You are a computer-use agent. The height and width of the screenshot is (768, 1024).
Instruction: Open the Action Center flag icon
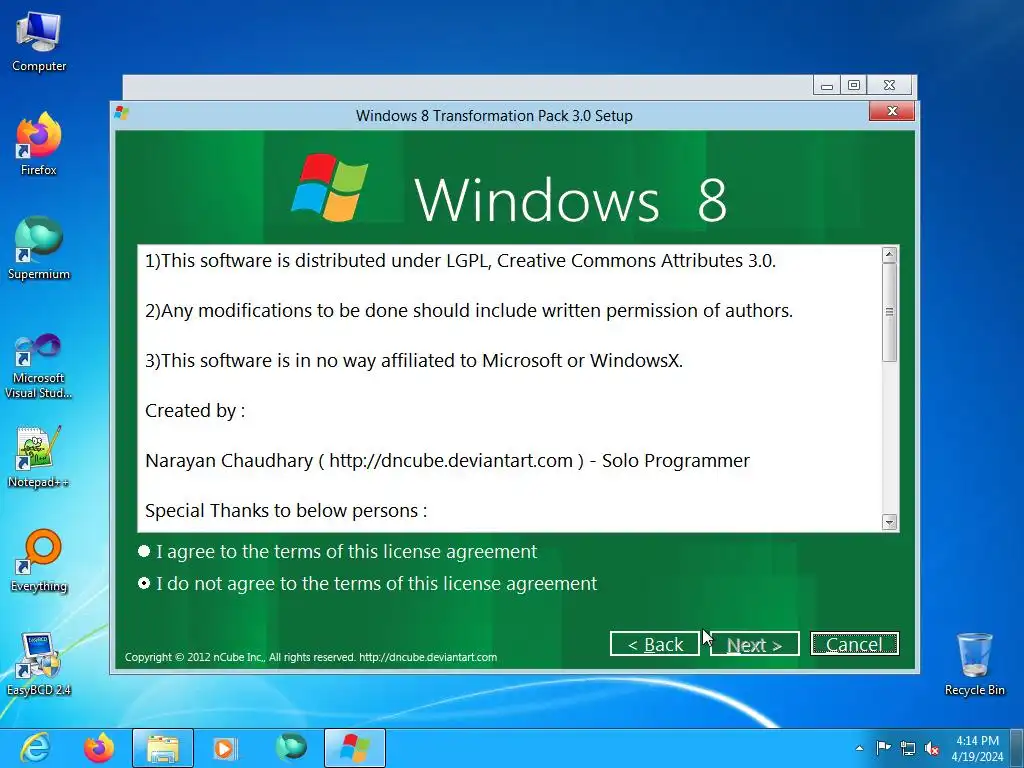point(883,748)
